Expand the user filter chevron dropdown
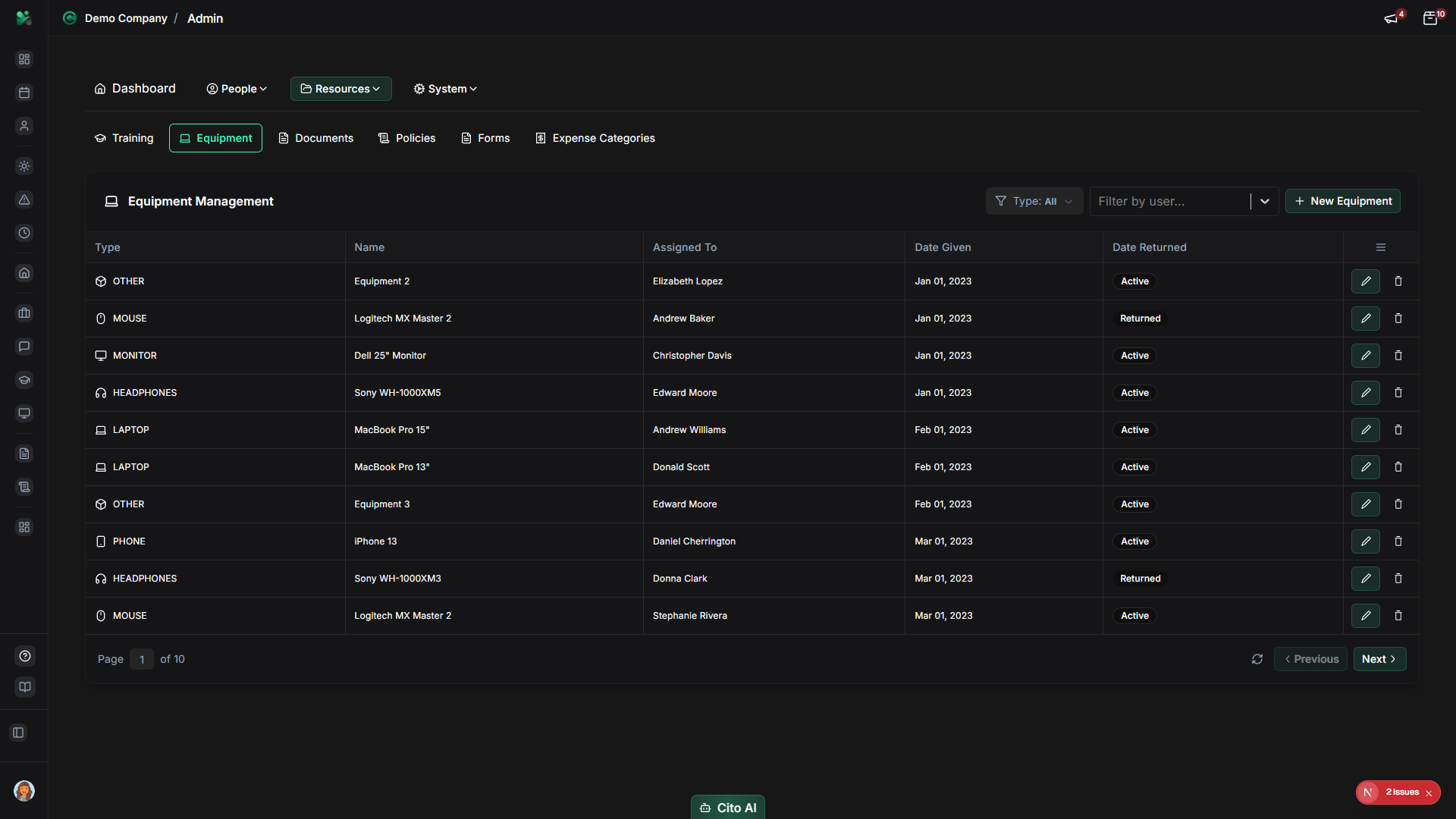This screenshot has width=1456, height=819. tap(1264, 201)
